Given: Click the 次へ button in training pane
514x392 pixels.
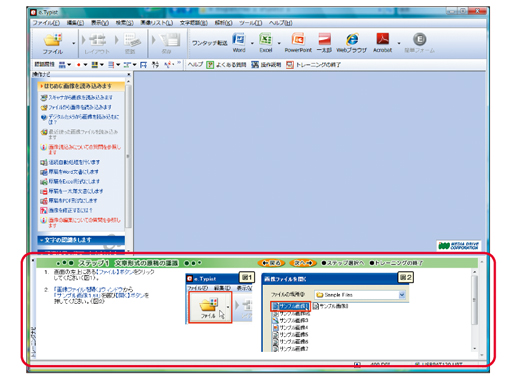Looking at the screenshot, I should point(303,263).
